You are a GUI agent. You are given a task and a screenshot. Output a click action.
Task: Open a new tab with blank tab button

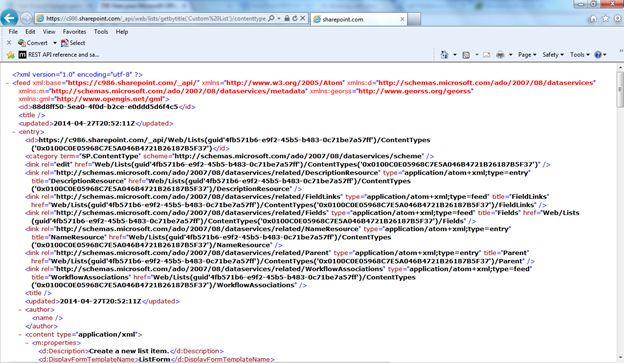[x=414, y=19]
